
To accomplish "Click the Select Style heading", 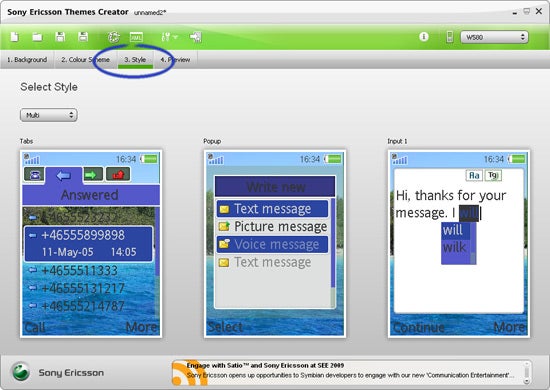I will pyautogui.click(x=49, y=87).
